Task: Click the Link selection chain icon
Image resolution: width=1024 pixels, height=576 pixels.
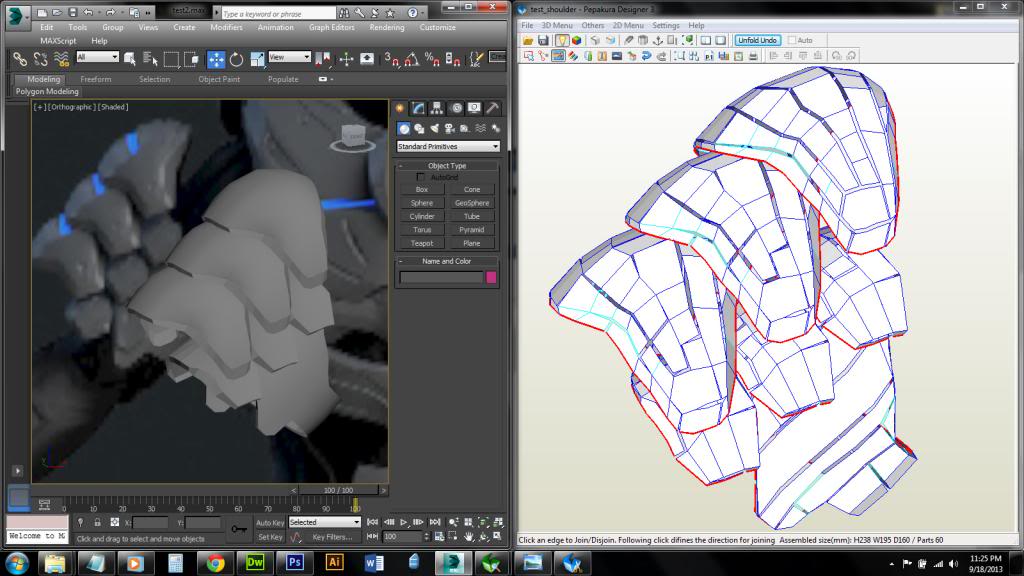Action: [19, 59]
